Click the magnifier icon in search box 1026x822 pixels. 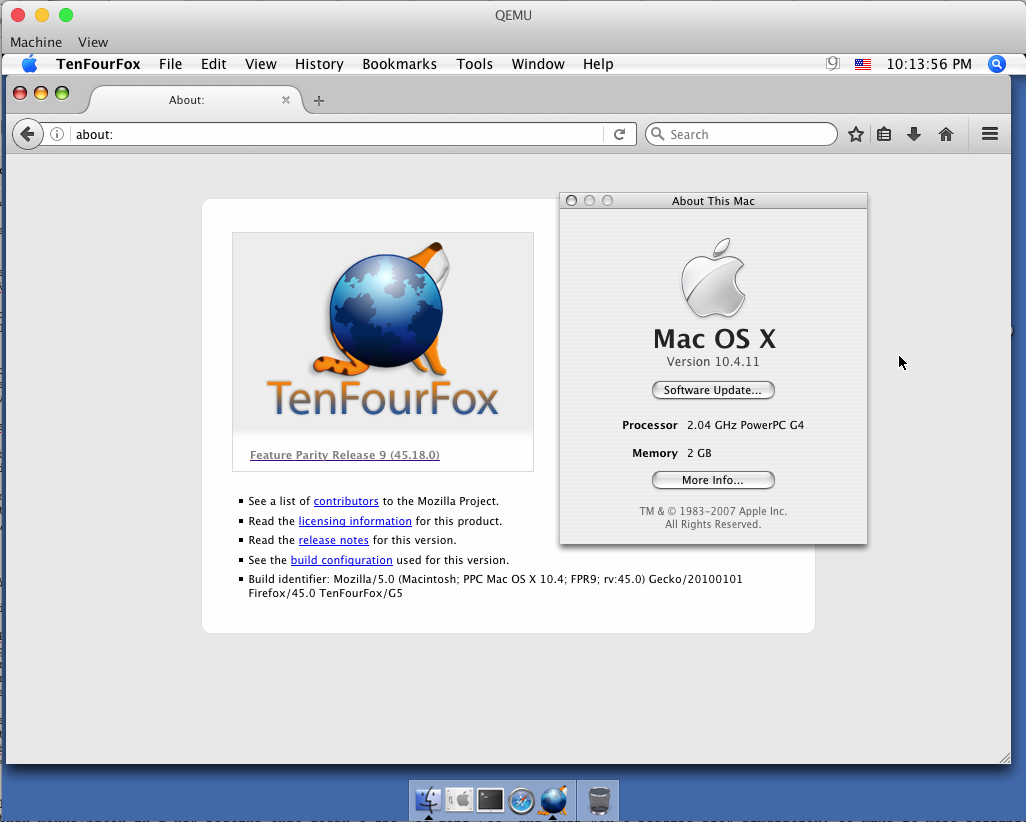[658, 134]
